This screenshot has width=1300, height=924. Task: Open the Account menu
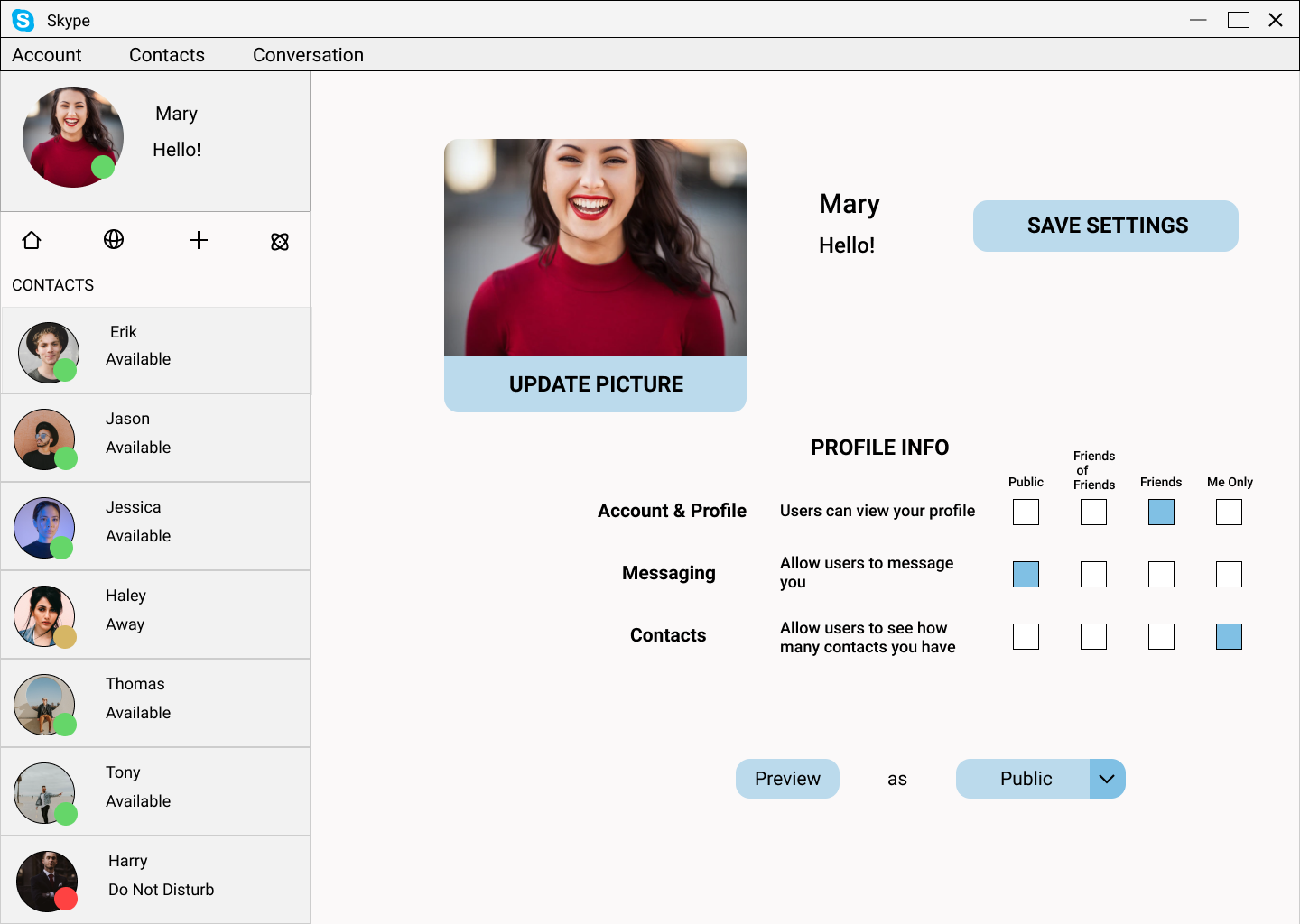click(47, 55)
